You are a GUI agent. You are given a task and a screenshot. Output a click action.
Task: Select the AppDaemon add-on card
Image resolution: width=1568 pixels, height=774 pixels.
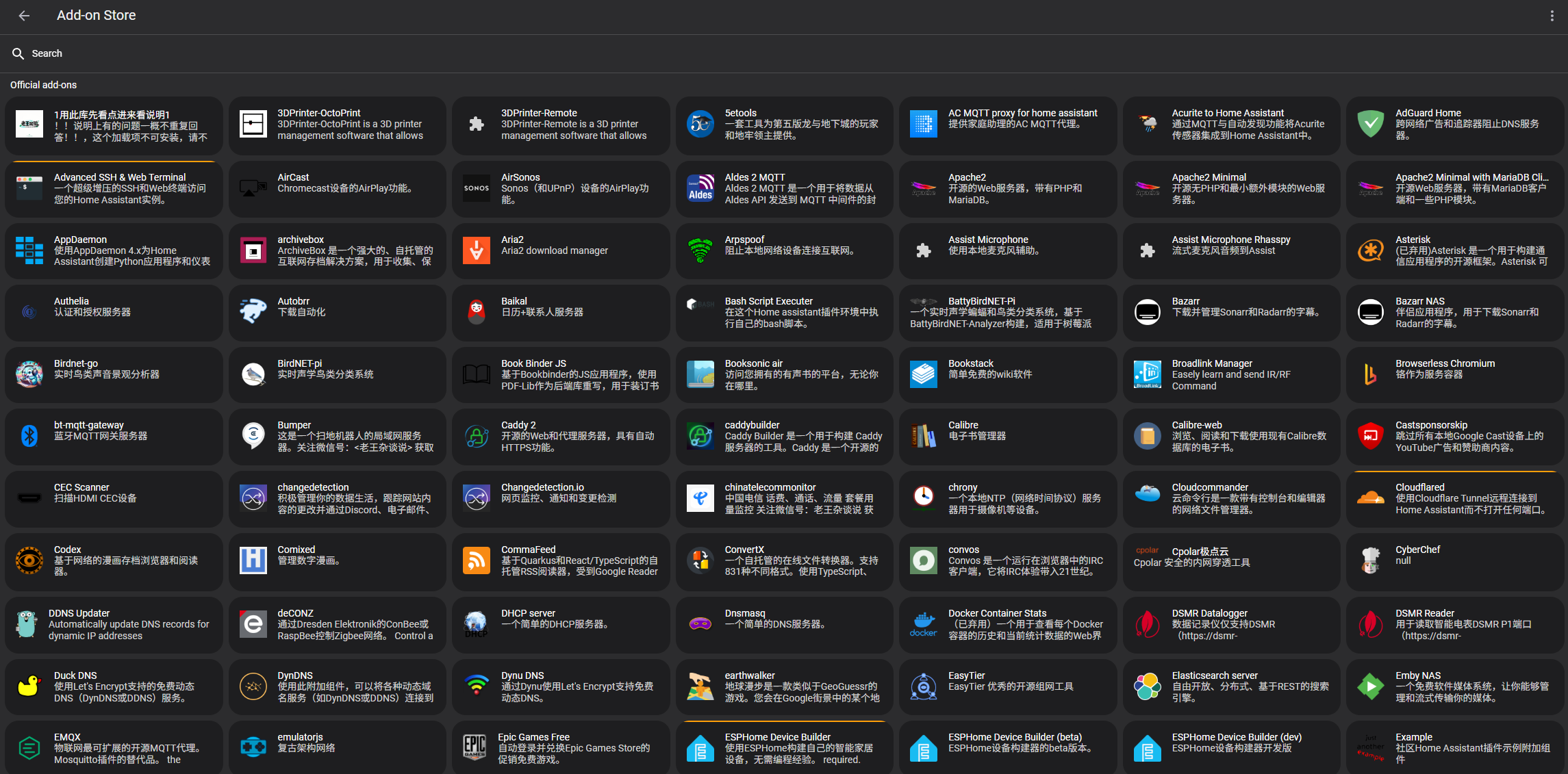(x=114, y=250)
